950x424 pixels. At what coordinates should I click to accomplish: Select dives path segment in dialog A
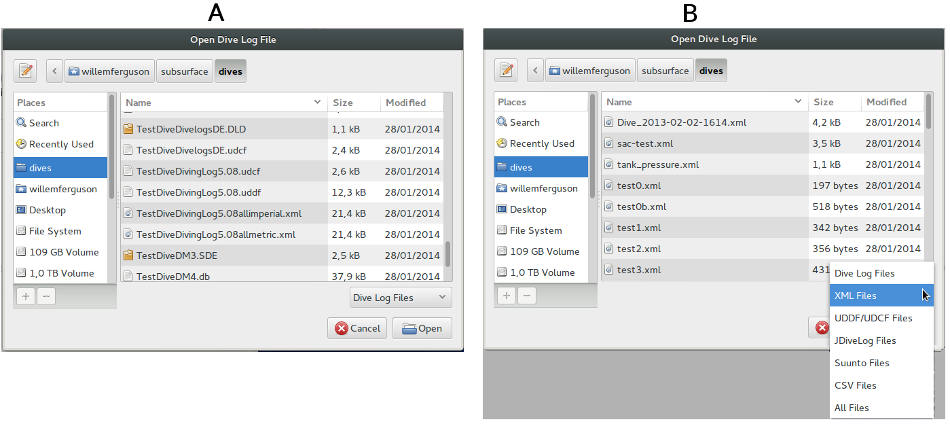tap(230, 71)
